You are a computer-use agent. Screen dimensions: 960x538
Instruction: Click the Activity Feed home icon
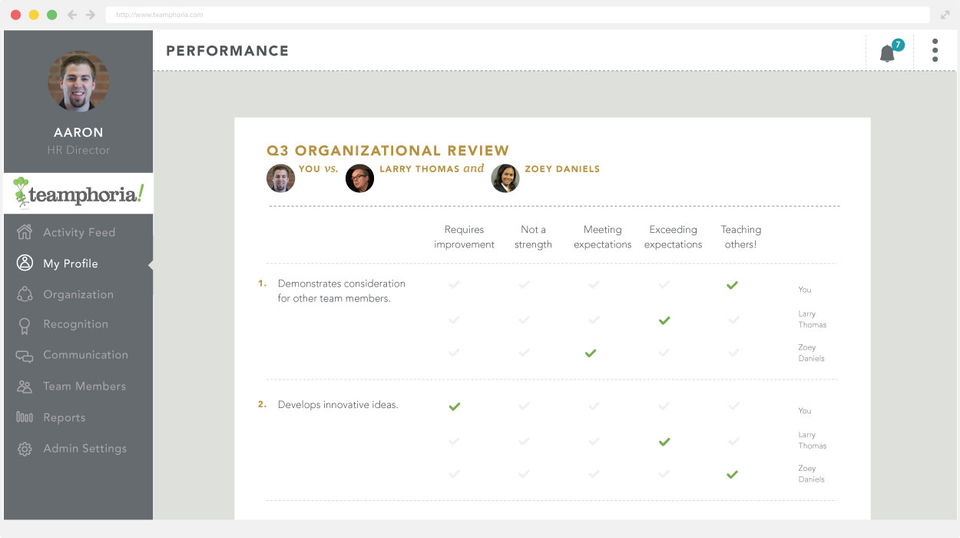coord(25,233)
